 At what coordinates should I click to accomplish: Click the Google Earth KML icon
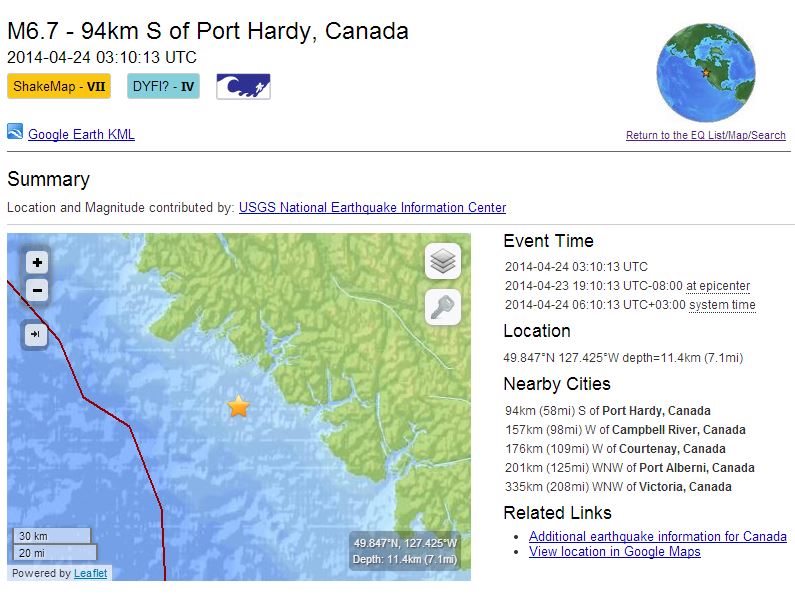[x=15, y=132]
